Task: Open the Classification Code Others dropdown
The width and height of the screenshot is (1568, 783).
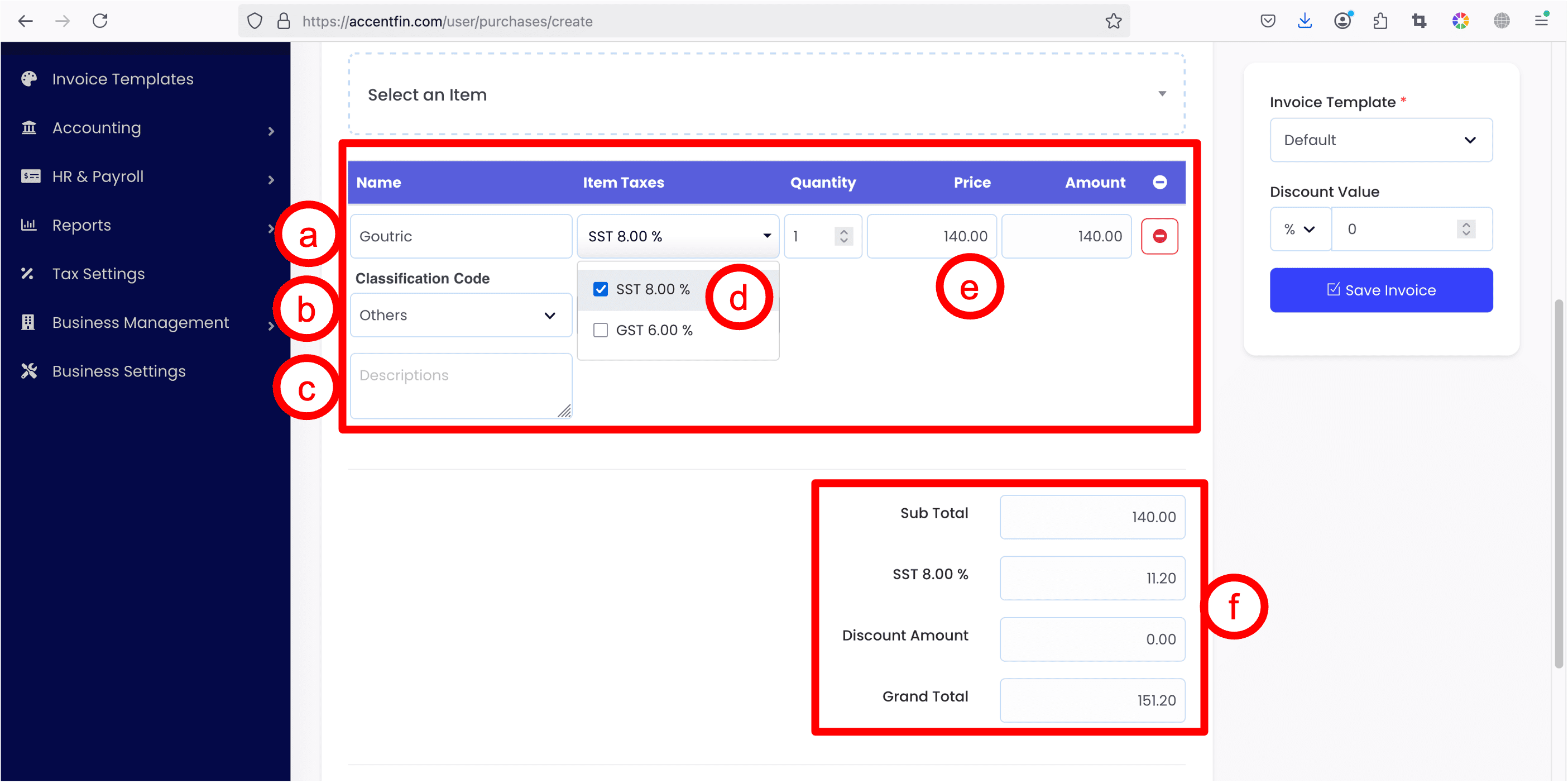Action: [x=461, y=316]
